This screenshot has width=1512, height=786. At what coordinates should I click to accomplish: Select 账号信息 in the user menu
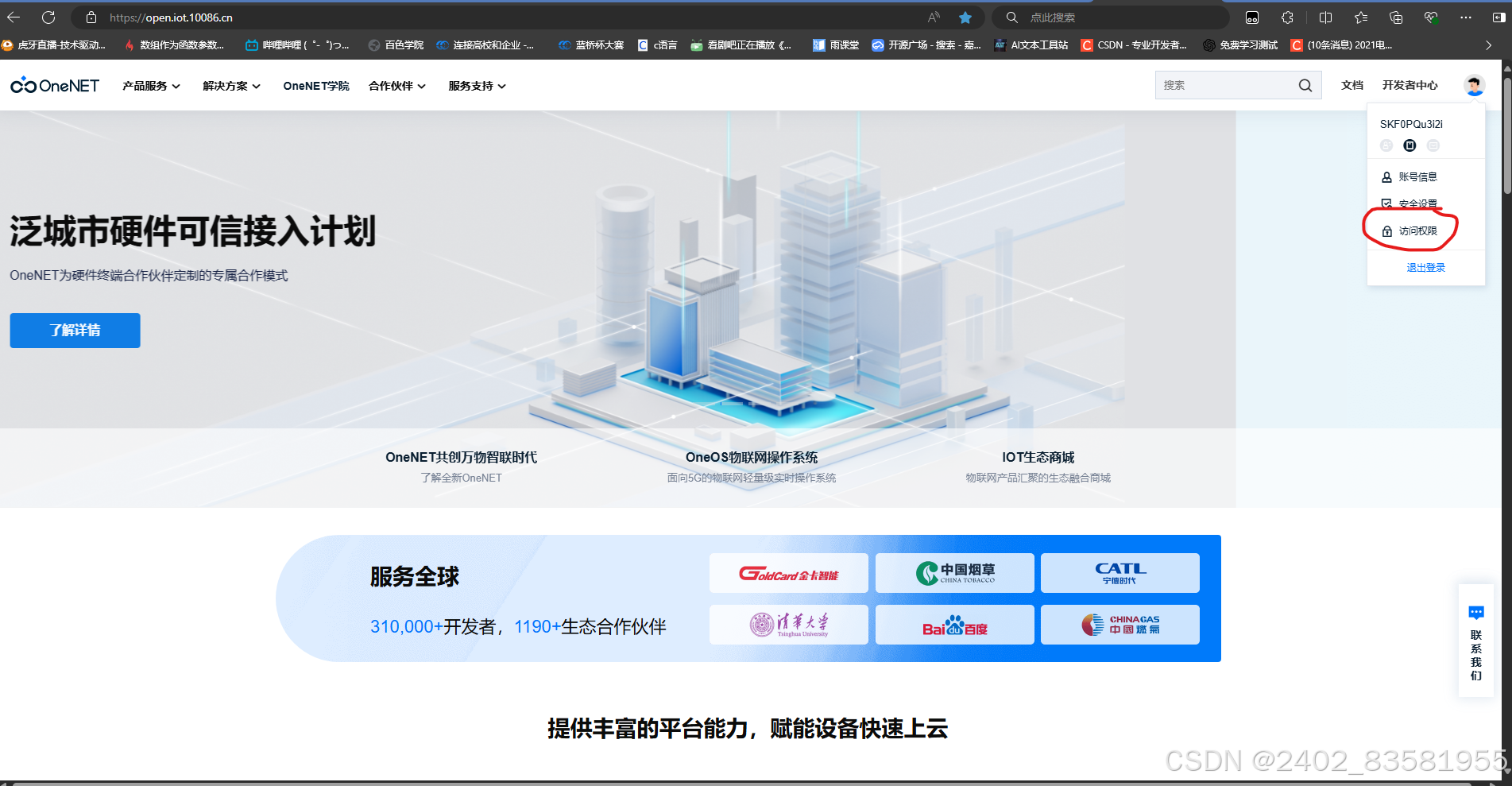(x=1418, y=176)
